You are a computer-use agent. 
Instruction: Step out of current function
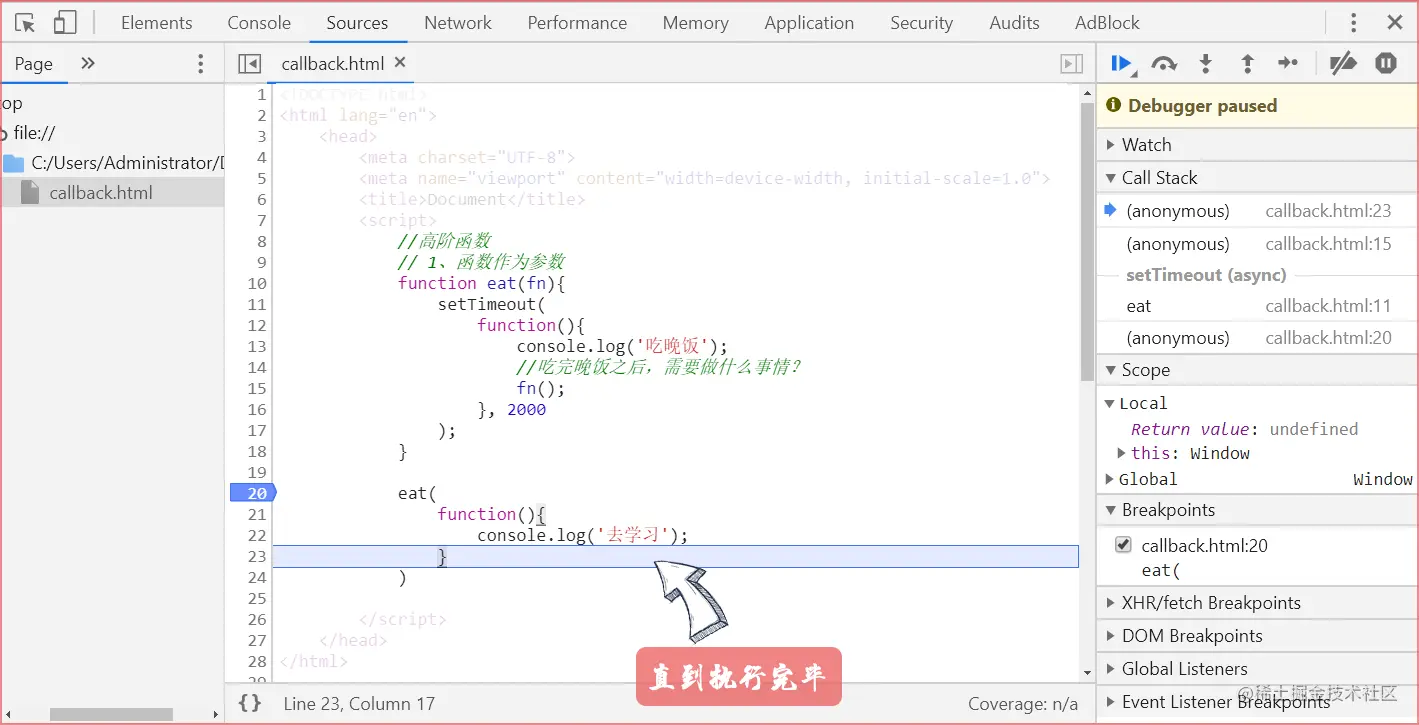pyautogui.click(x=1247, y=64)
